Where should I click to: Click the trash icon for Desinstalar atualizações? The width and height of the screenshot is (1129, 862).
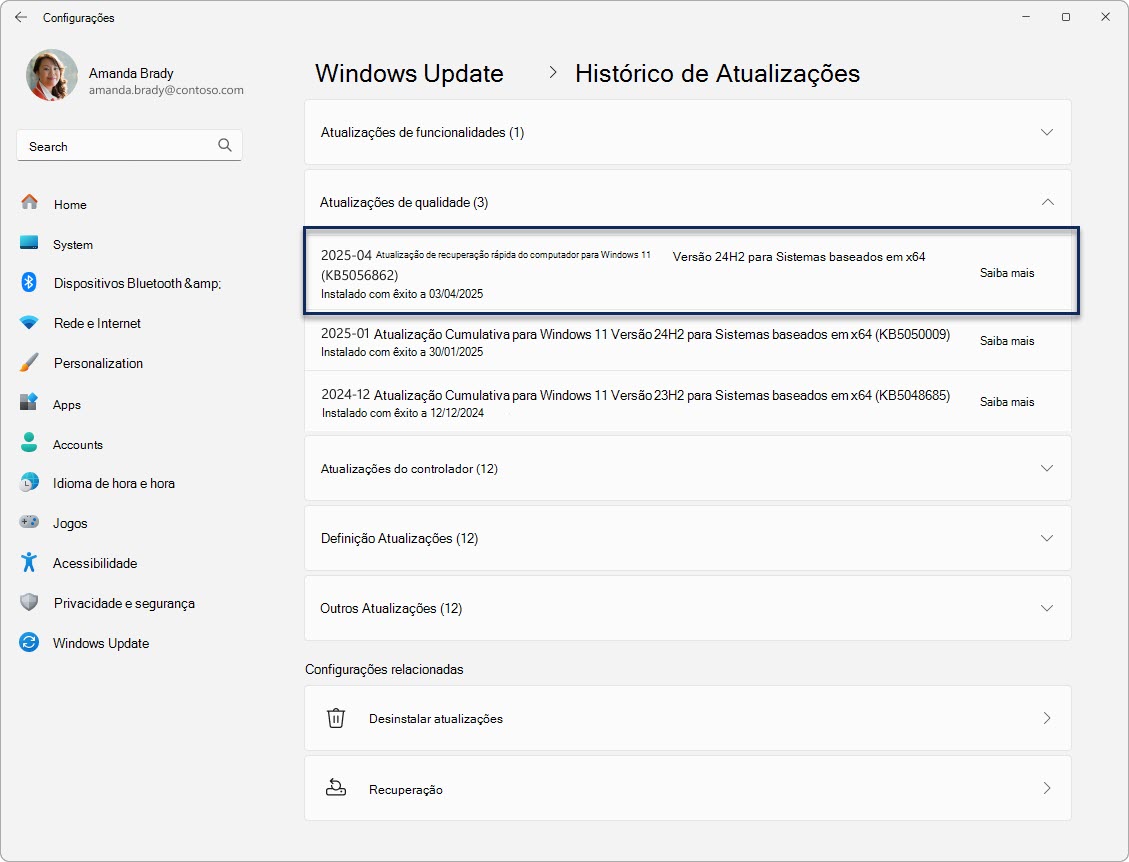336,718
